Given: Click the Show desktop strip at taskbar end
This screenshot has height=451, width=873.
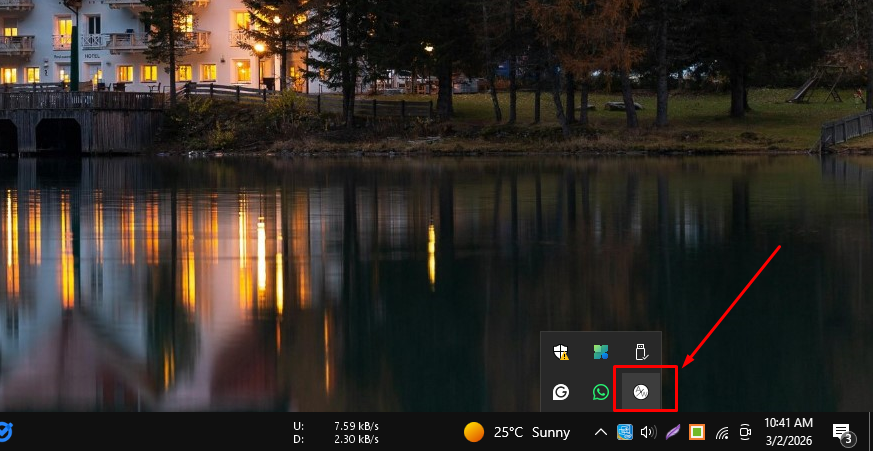Looking at the screenshot, I should pos(870,432).
